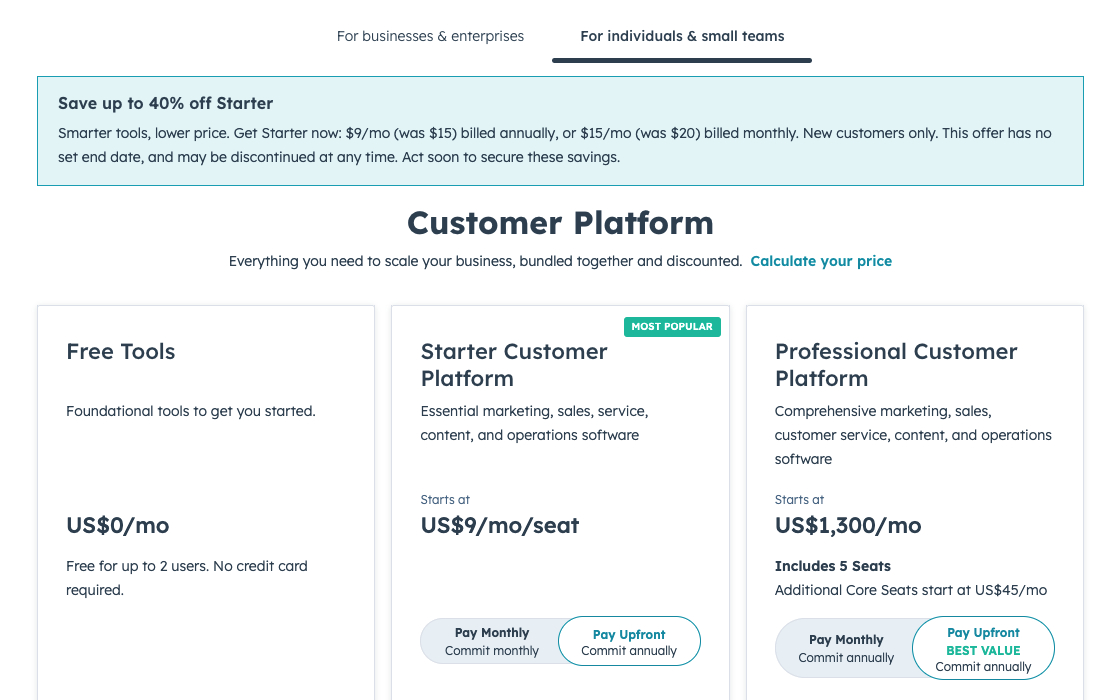This screenshot has width=1096, height=700.
Task: Click the US$9/mo/seat price
Action: (500, 525)
